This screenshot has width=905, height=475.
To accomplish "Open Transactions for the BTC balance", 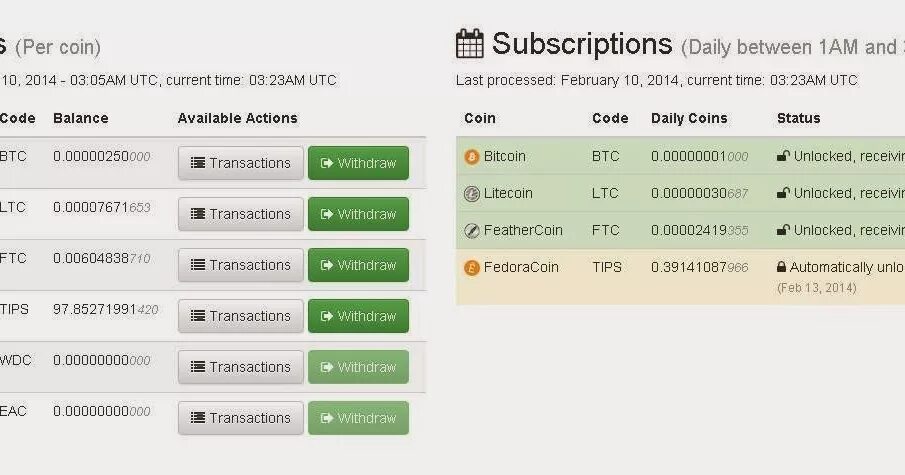I will click(x=241, y=163).
